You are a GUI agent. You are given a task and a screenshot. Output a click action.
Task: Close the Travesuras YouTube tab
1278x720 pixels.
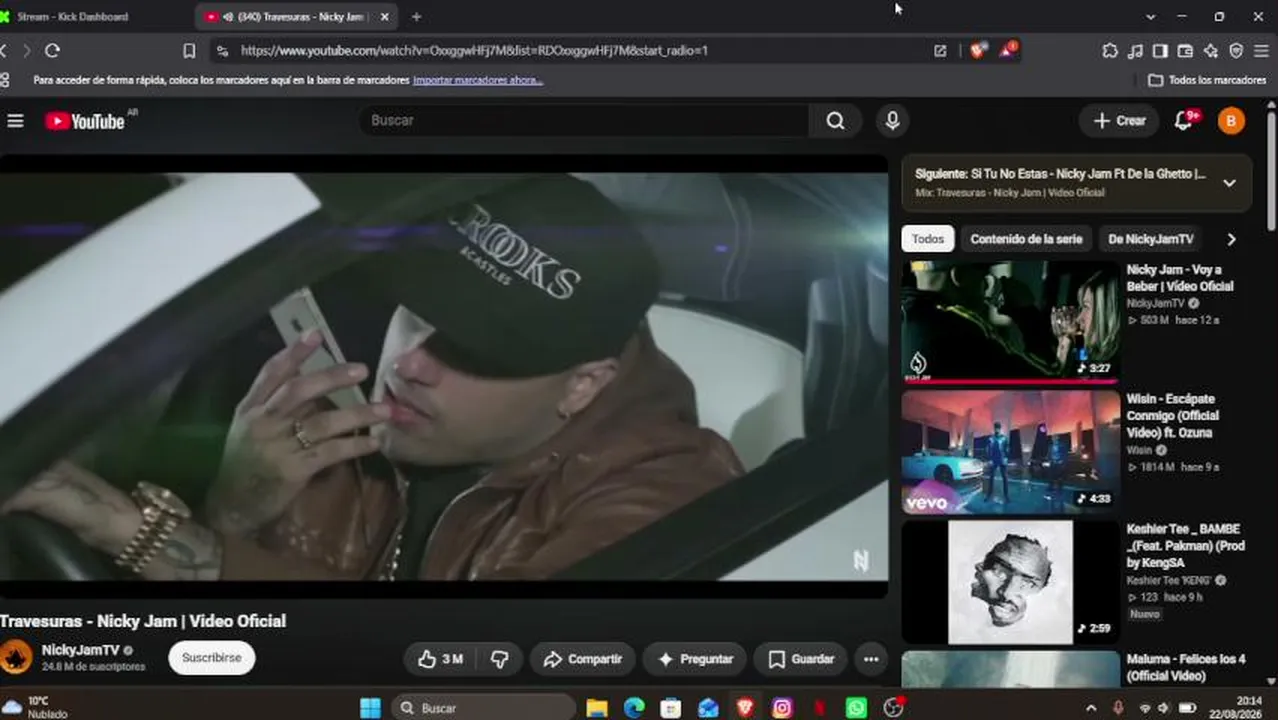[x=384, y=17]
